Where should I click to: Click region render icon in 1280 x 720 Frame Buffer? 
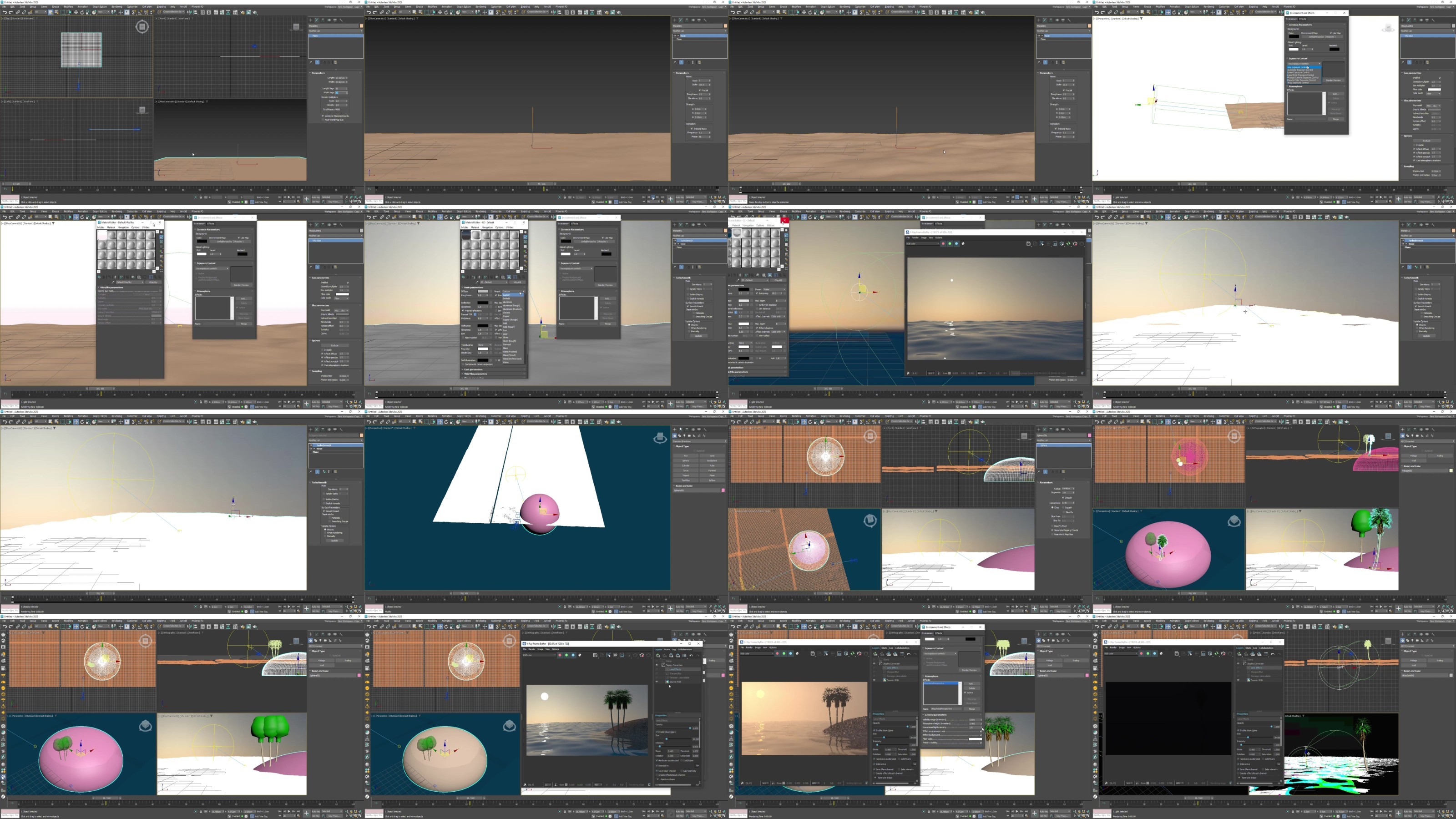(622, 656)
